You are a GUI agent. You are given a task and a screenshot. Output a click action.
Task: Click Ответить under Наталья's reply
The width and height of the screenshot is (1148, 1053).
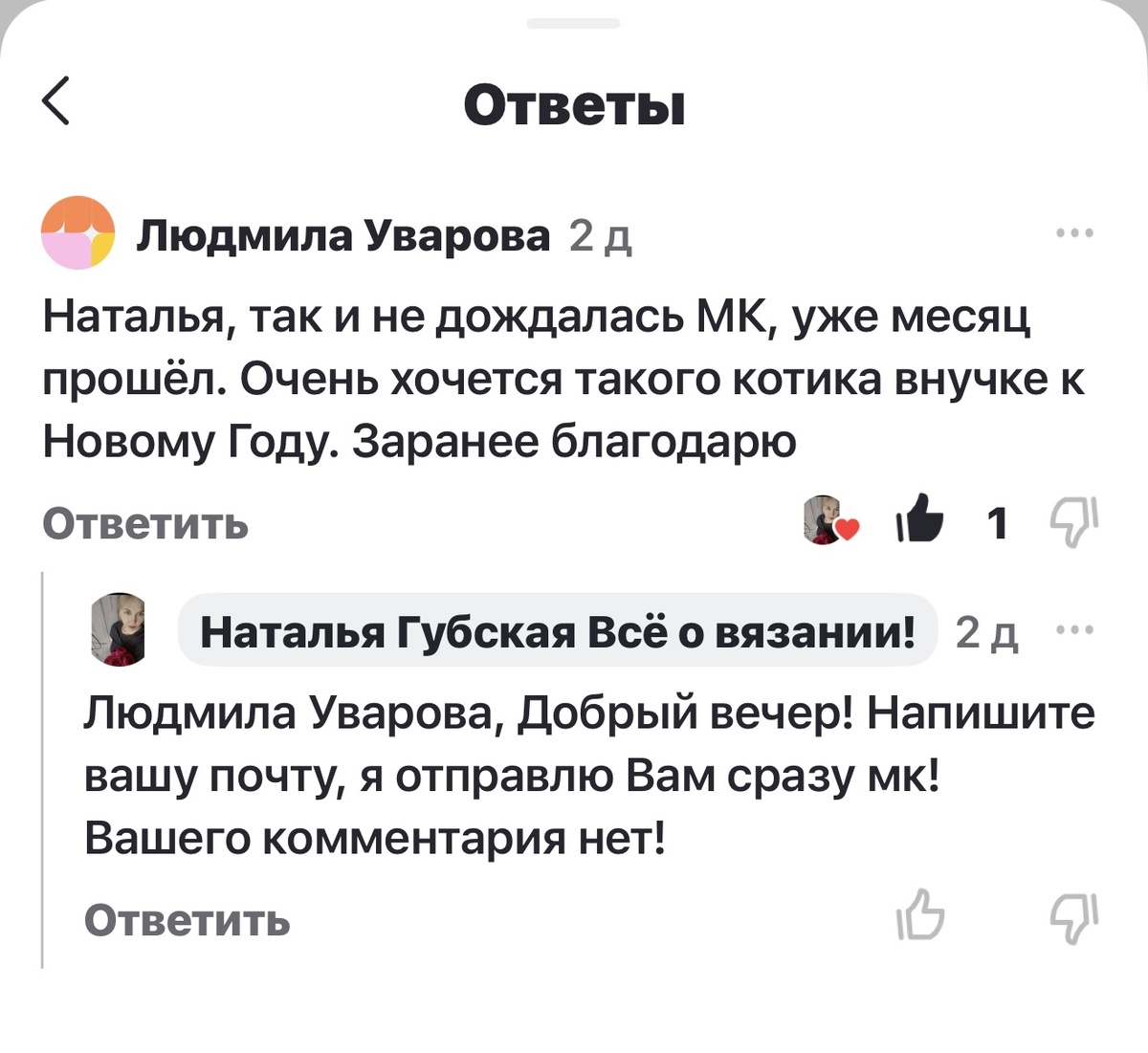[x=188, y=921]
